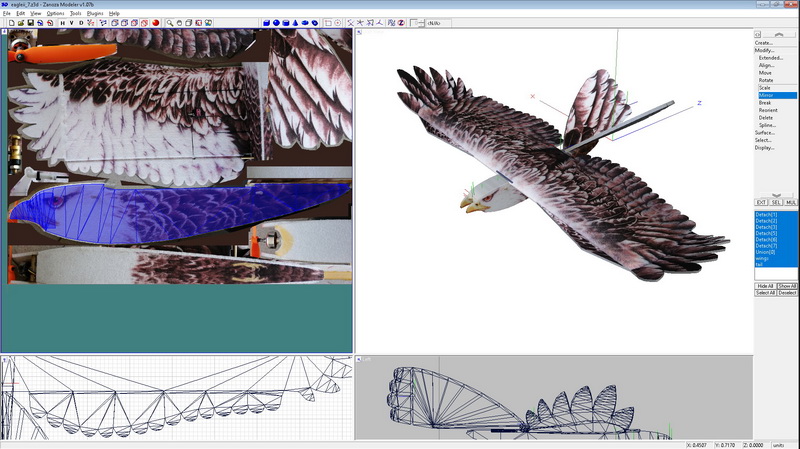
Task: Click the Deselect button
Action: click(787, 293)
